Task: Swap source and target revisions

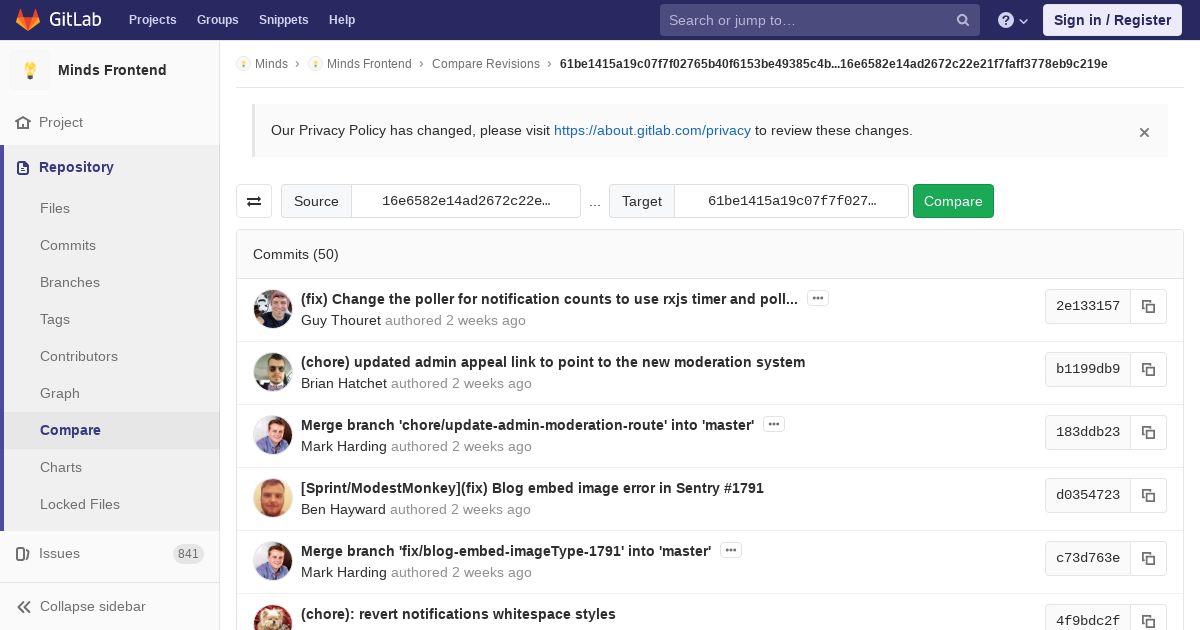Action: [254, 201]
